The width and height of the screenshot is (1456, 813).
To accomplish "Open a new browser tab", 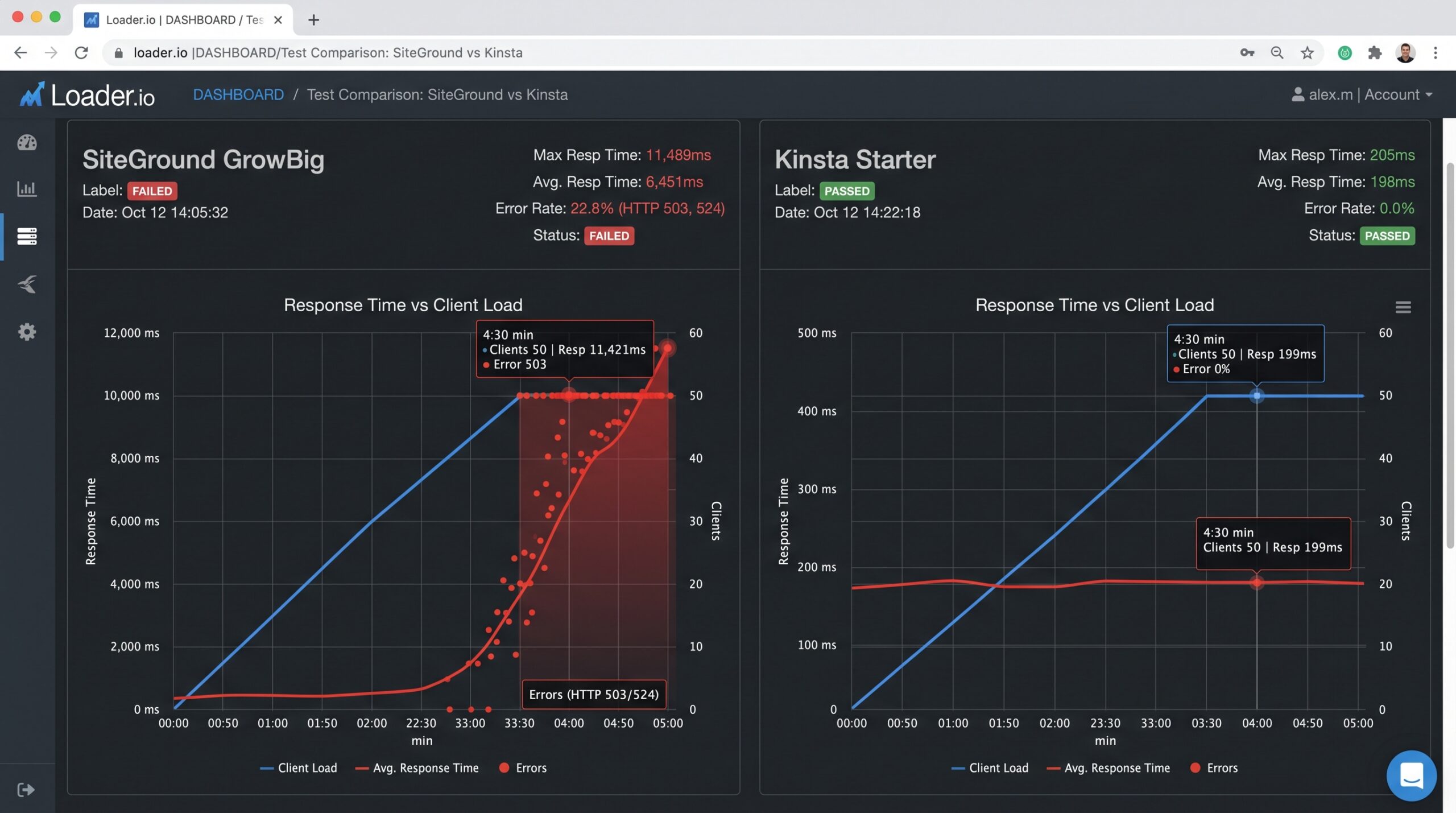I will pos(313,20).
